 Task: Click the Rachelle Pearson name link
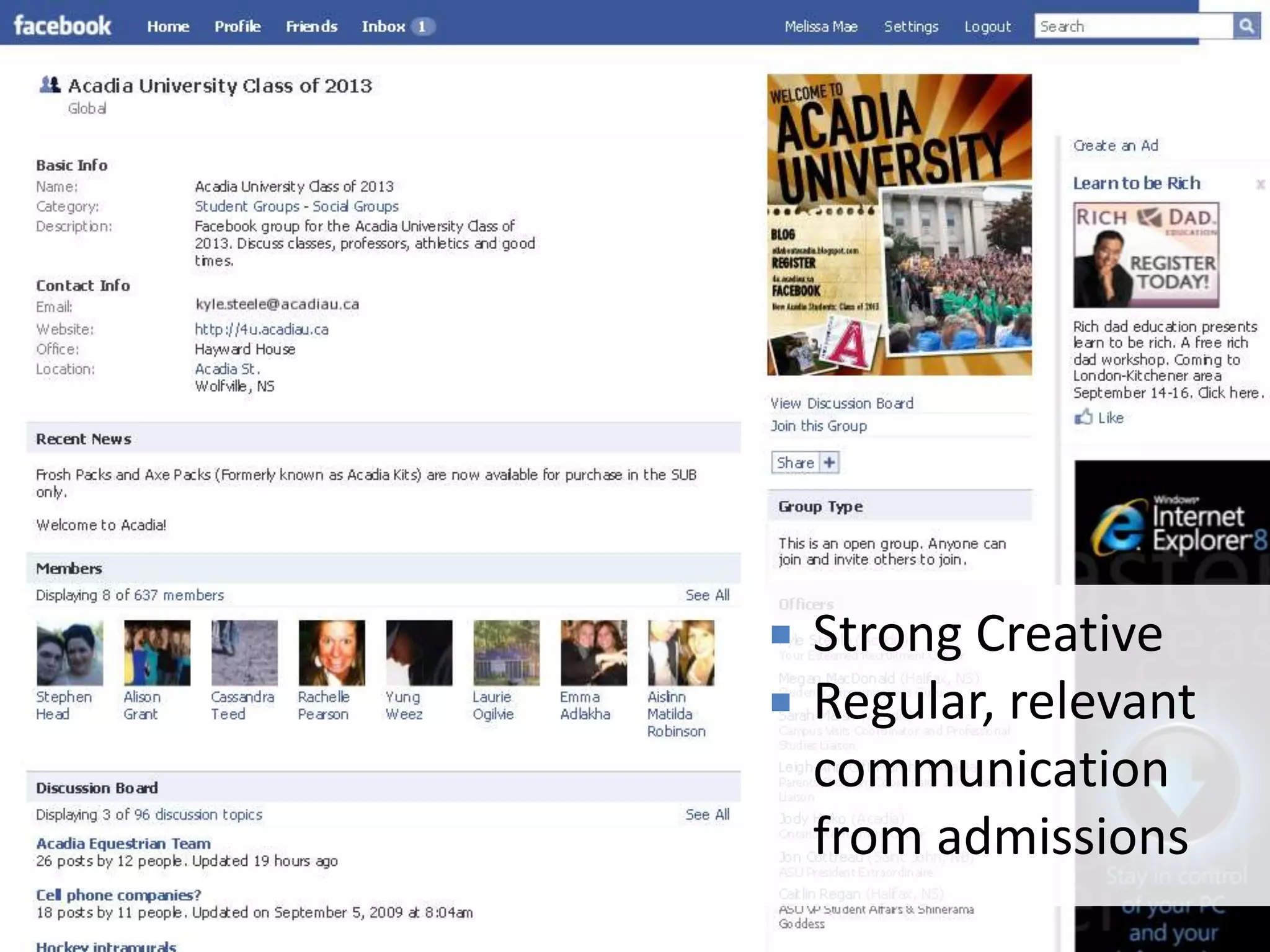324,705
